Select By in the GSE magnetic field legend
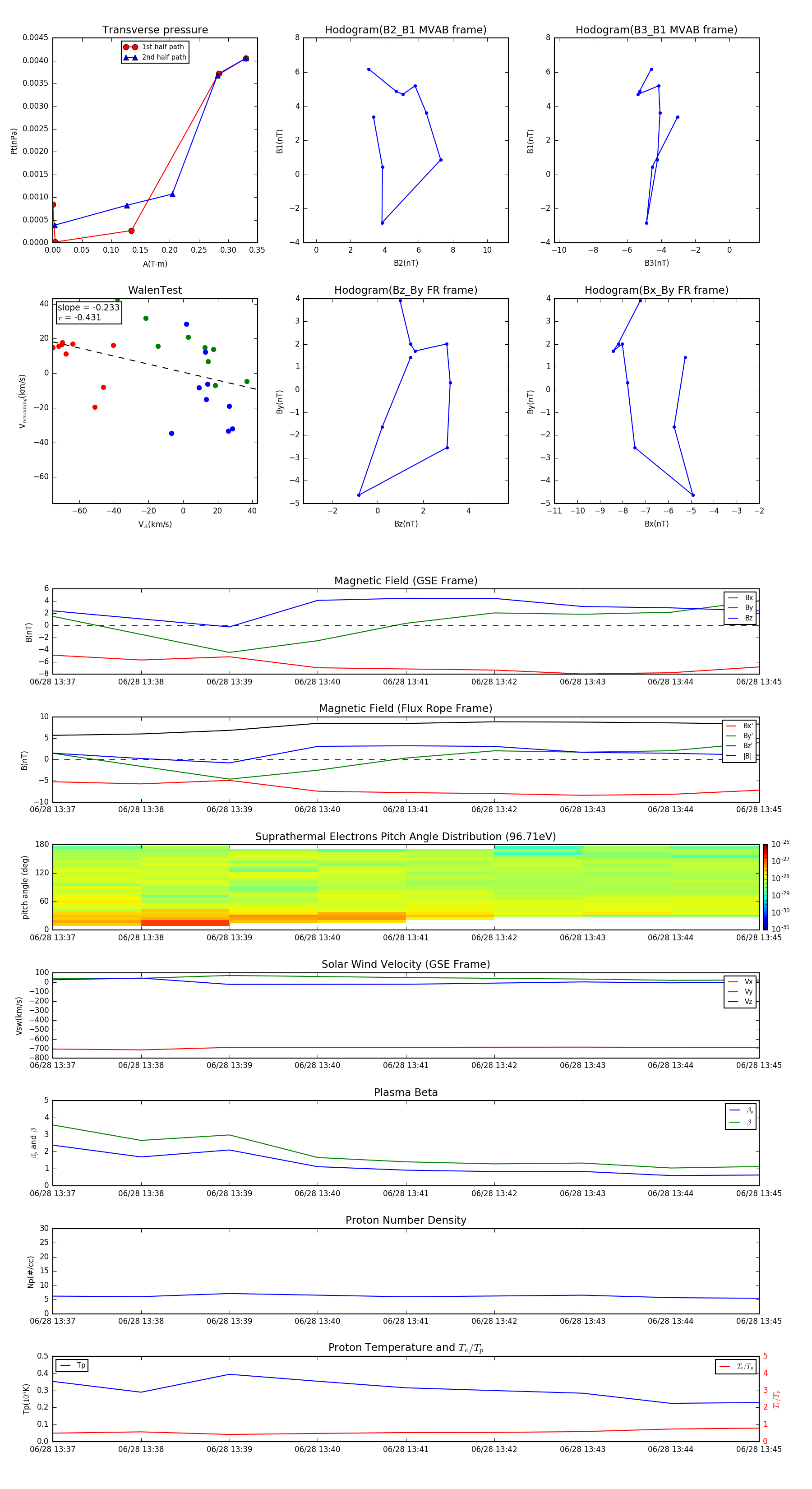Screen dimensions: 812x1489 click(741, 607)
